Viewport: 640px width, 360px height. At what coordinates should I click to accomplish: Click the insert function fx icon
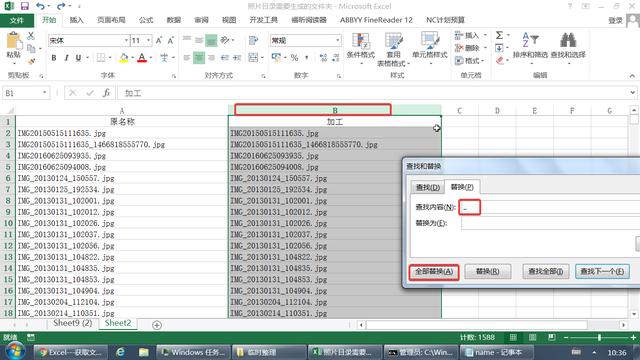click(x=107, y=93)
